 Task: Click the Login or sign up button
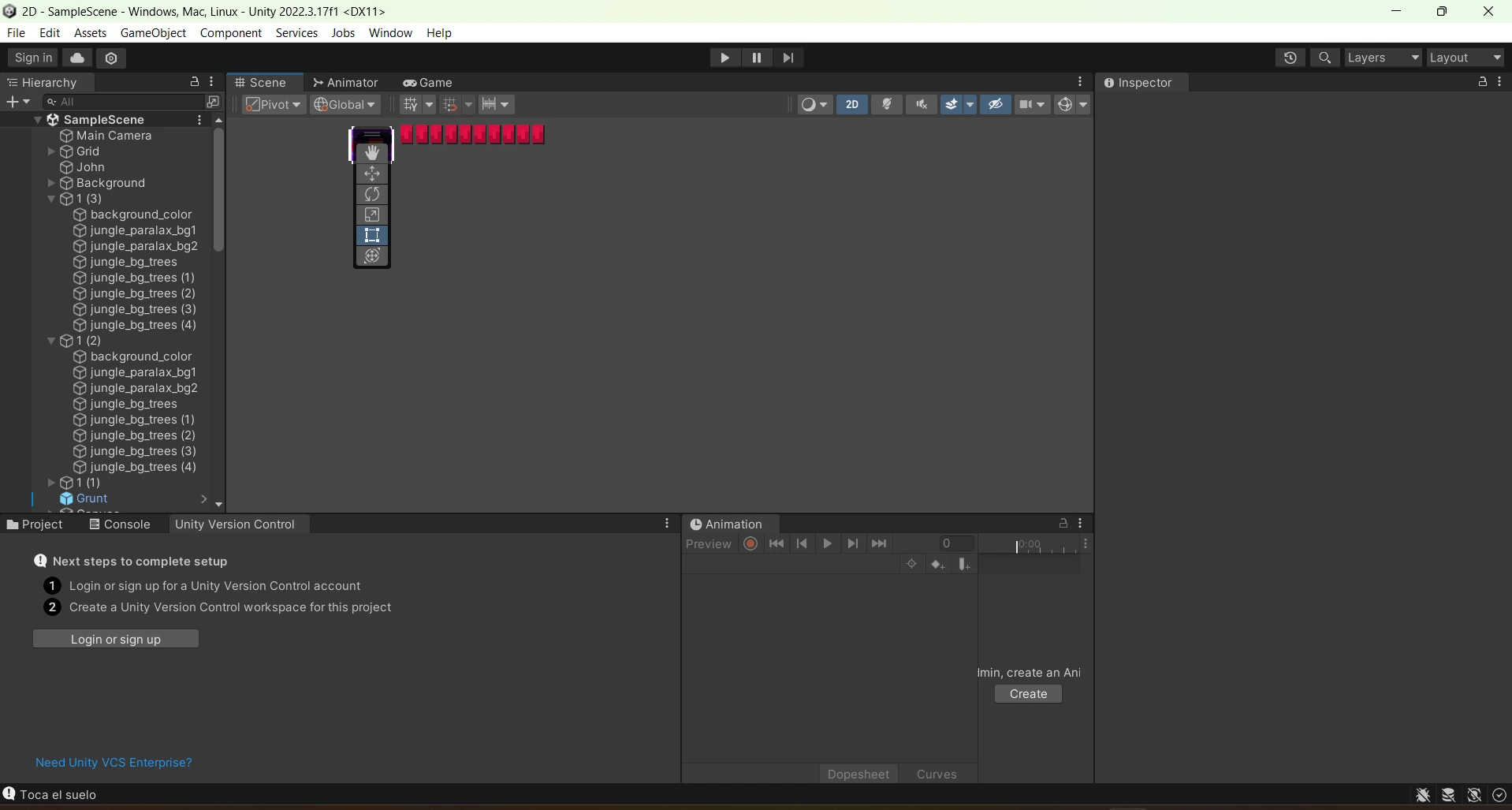(x=116, y=639)
